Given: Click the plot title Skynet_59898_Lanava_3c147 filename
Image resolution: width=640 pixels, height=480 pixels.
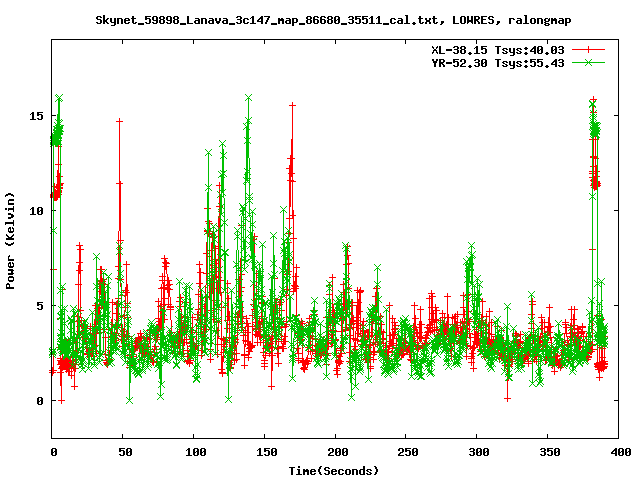Looking at the screenshot, I should click(333, 20).
